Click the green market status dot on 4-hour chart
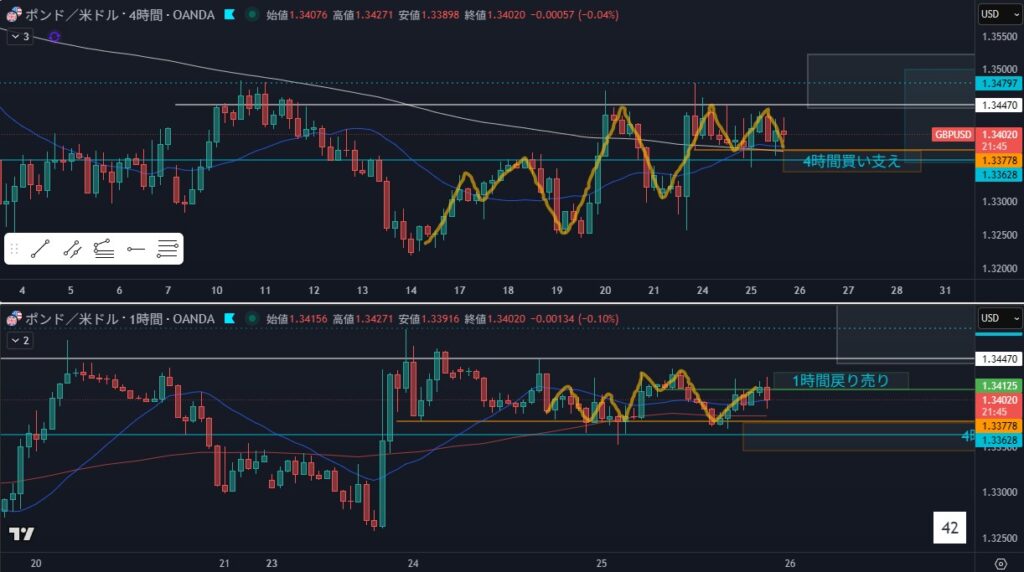The width and height of the screenshot is (1024, 572). 250,15
